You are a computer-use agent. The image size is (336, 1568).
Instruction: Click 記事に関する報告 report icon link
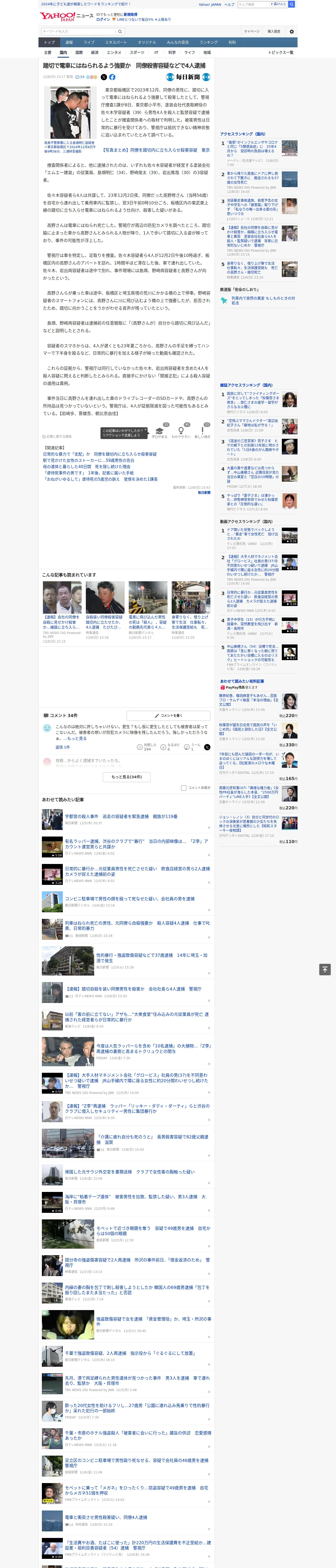tap(57, 436)
